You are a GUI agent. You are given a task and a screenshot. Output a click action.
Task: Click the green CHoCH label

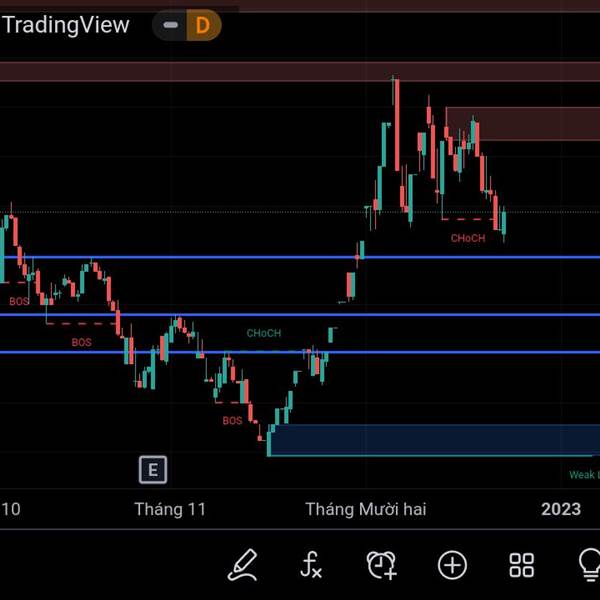264,333
